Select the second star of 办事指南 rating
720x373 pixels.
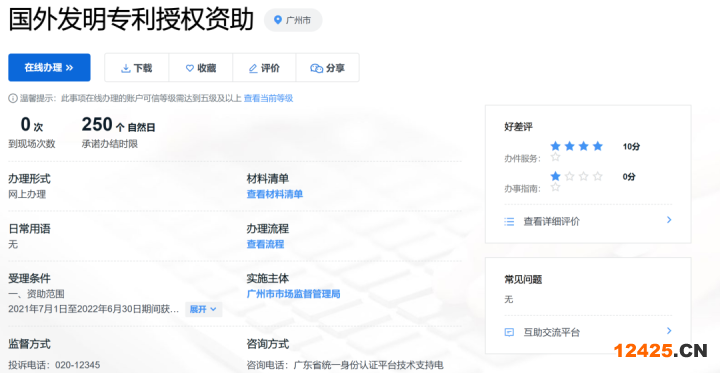pos(569,176)
